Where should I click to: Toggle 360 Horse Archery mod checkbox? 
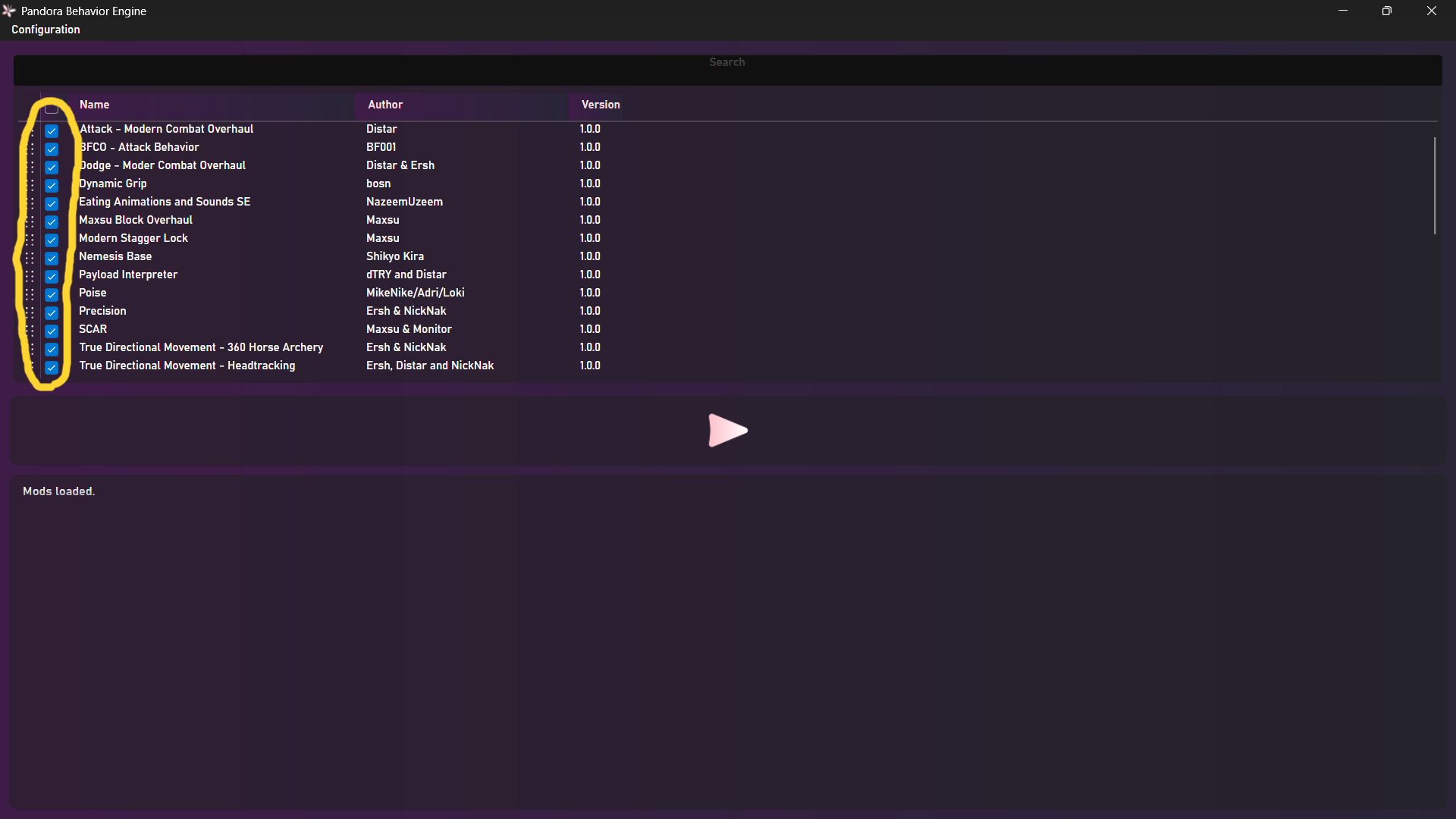coord(52,349)
